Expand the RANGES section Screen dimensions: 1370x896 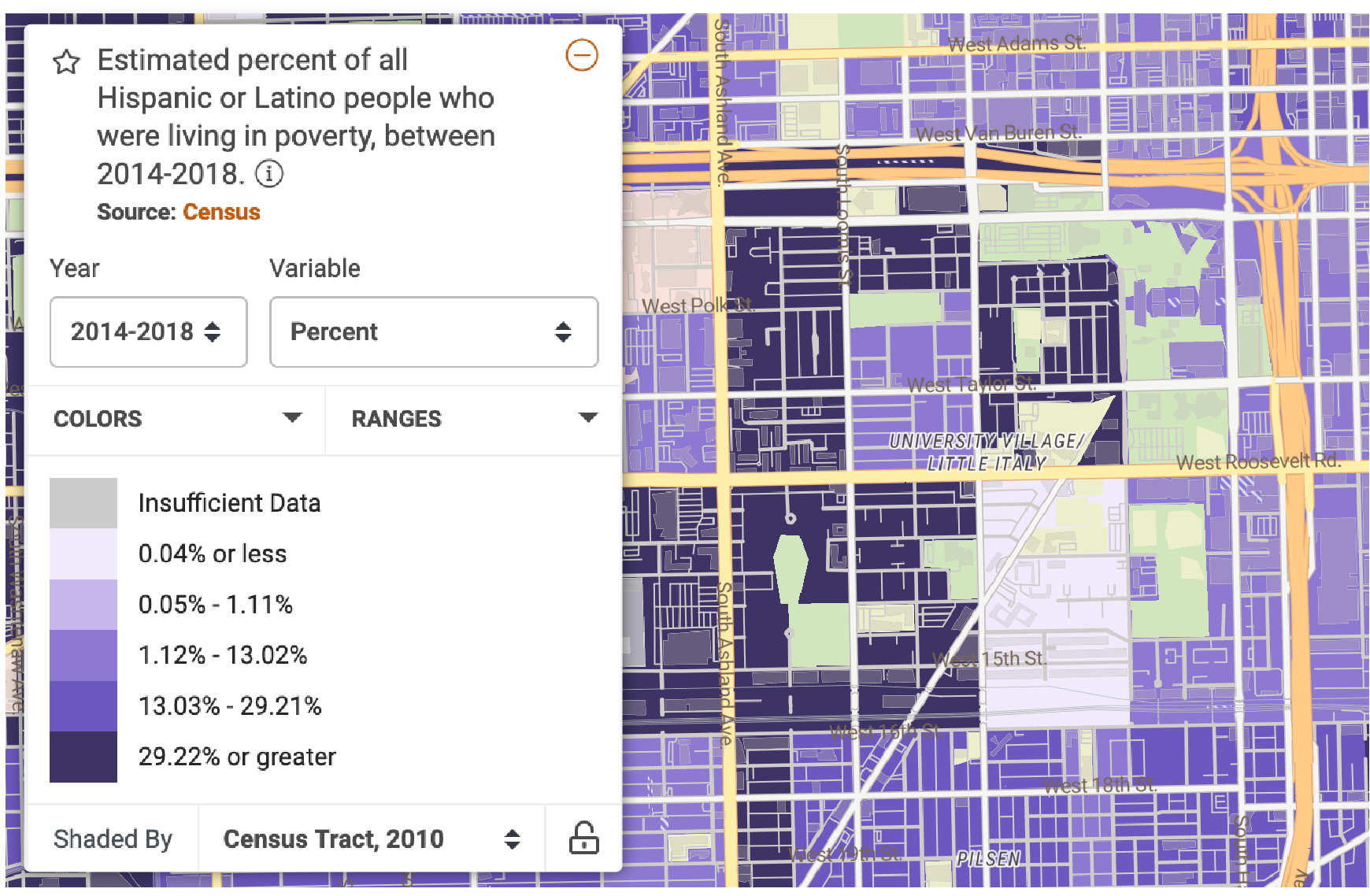(x=474, y=418)
